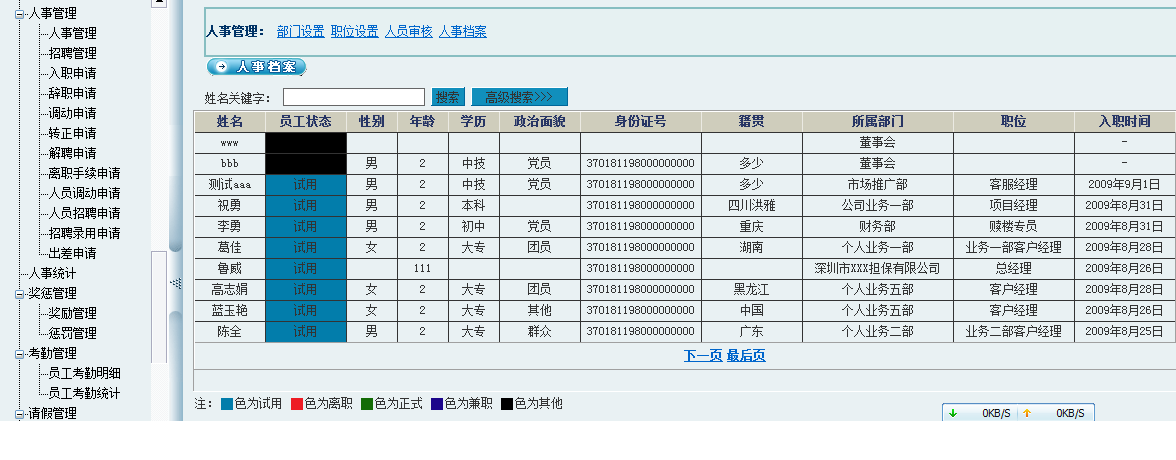Click the 姓名 column header
1176x460 pixels.
click(230, 122)
